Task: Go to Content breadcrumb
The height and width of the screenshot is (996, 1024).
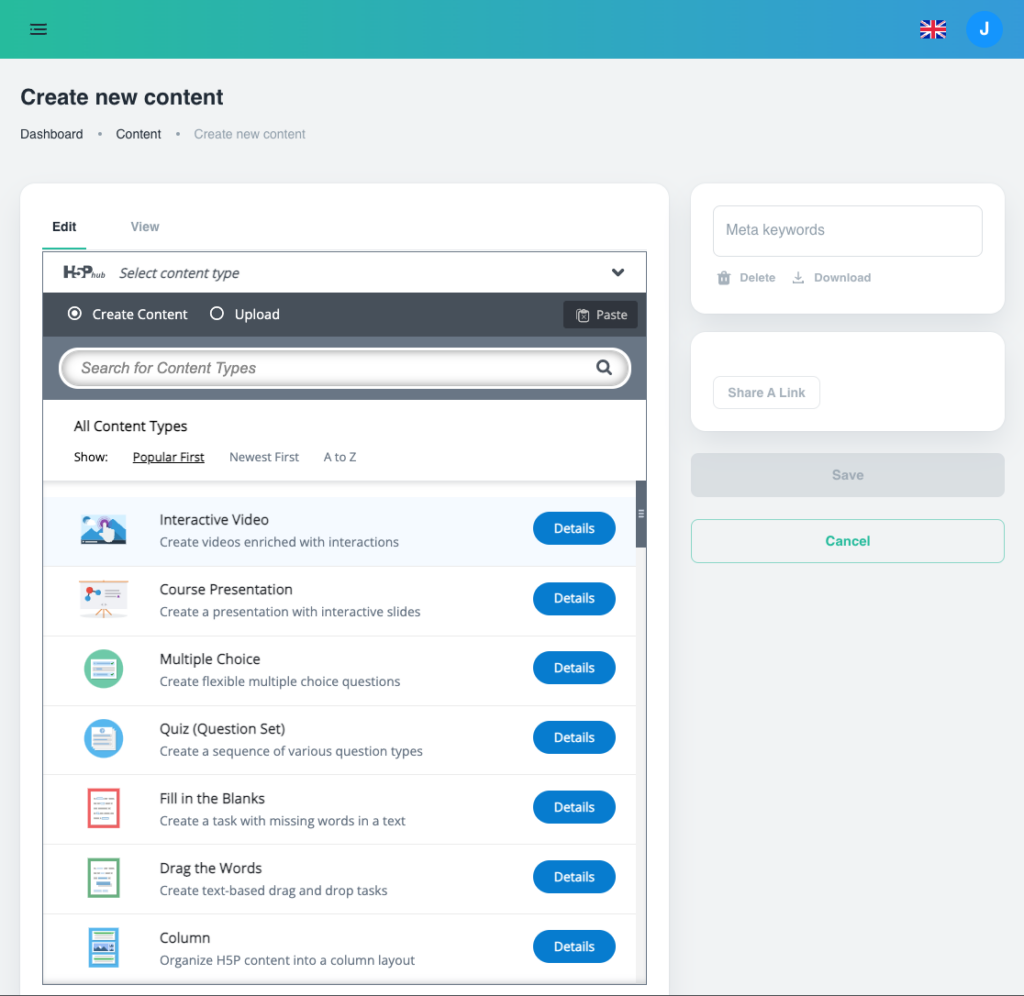Action: 138,134
